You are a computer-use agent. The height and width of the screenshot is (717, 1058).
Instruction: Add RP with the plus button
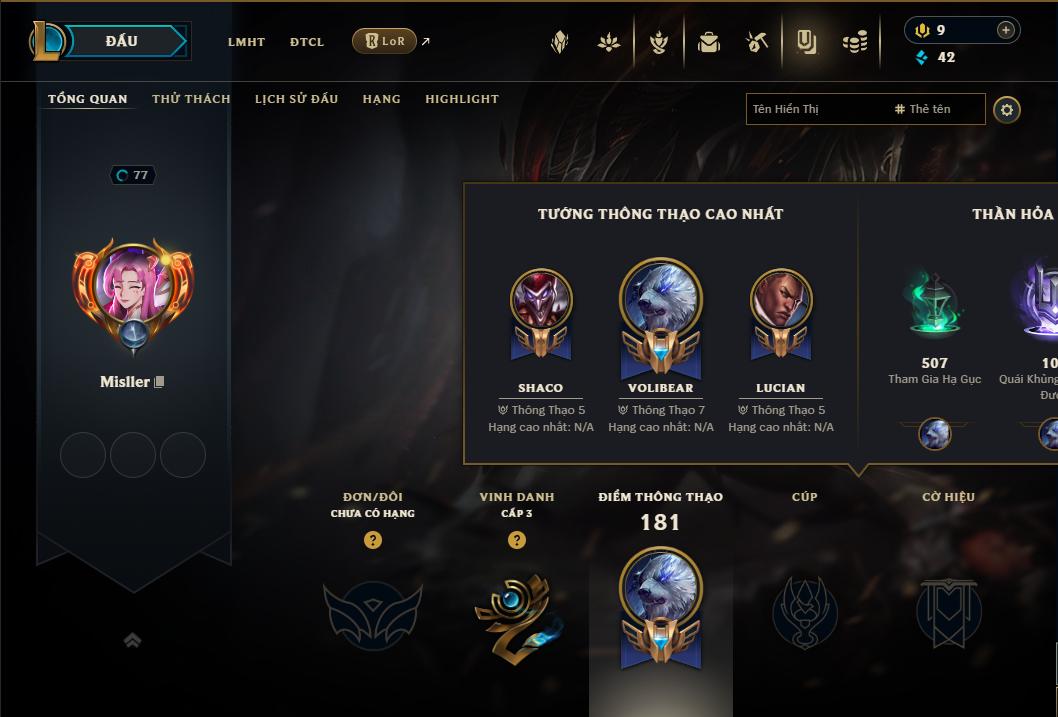click(1005, 30)
